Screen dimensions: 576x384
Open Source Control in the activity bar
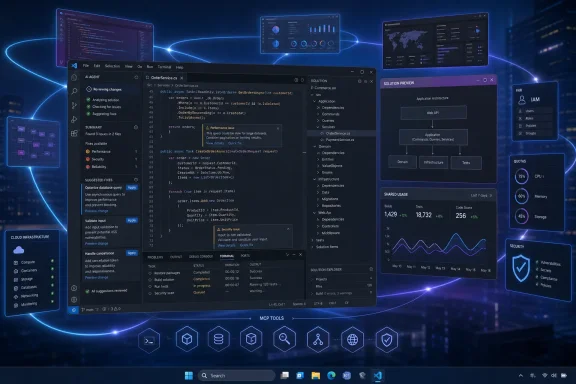click(74, 105)
